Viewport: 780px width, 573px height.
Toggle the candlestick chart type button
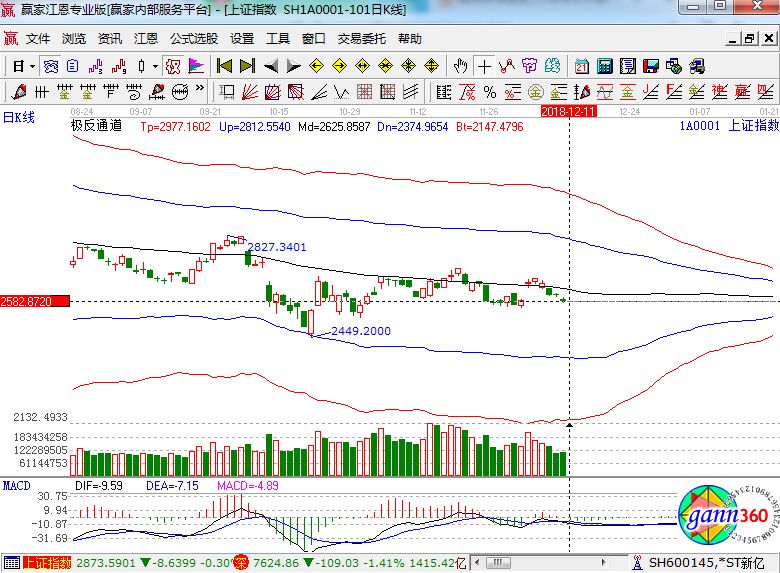[x=142, y=66]
